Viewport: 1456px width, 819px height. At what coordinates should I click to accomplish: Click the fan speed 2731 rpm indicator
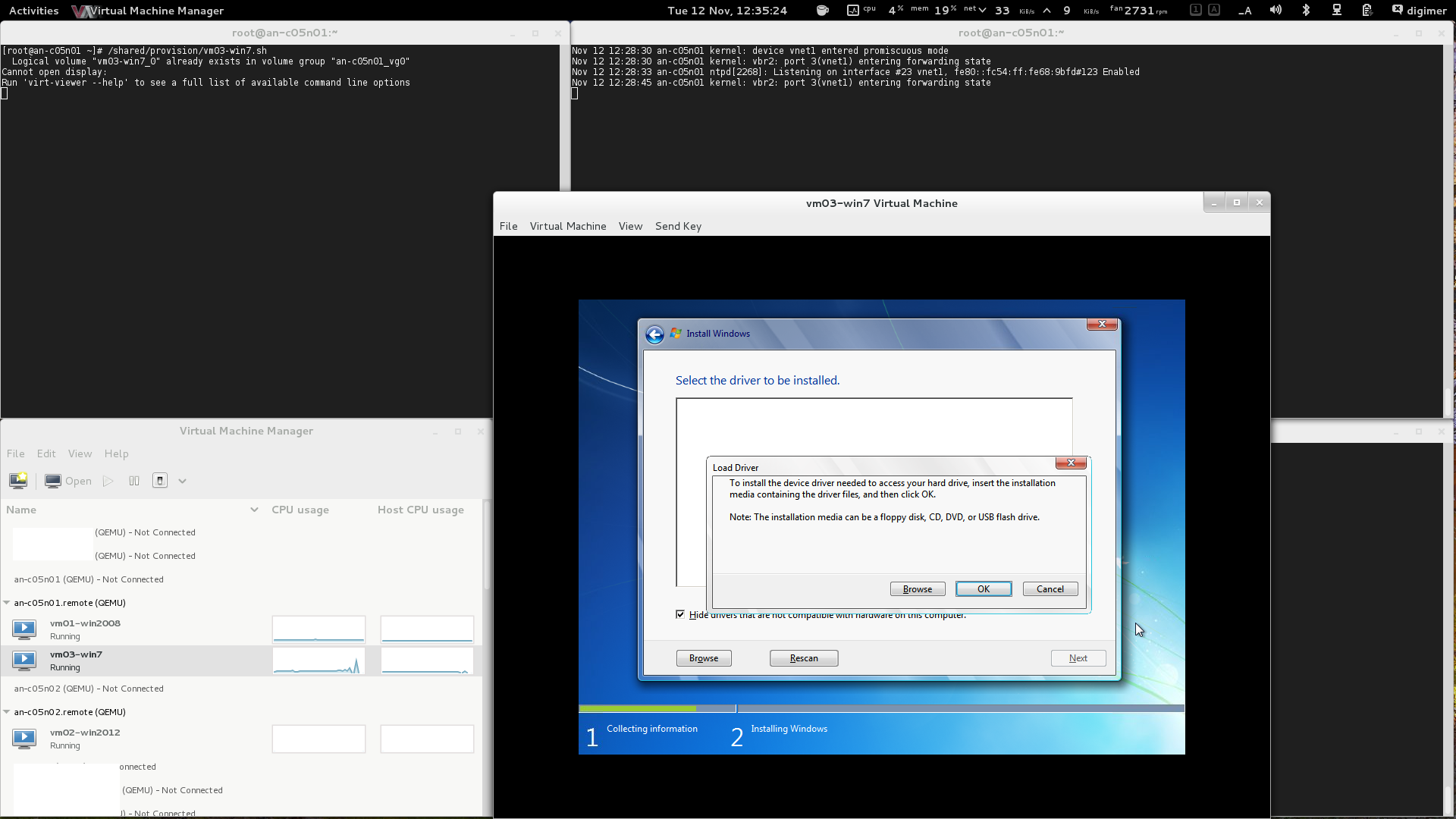tap(1139, 11)
